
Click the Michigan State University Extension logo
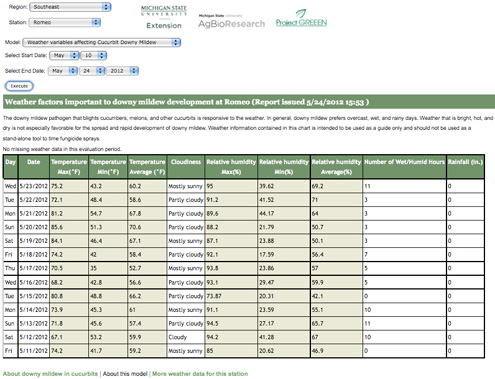click(164, 17)
